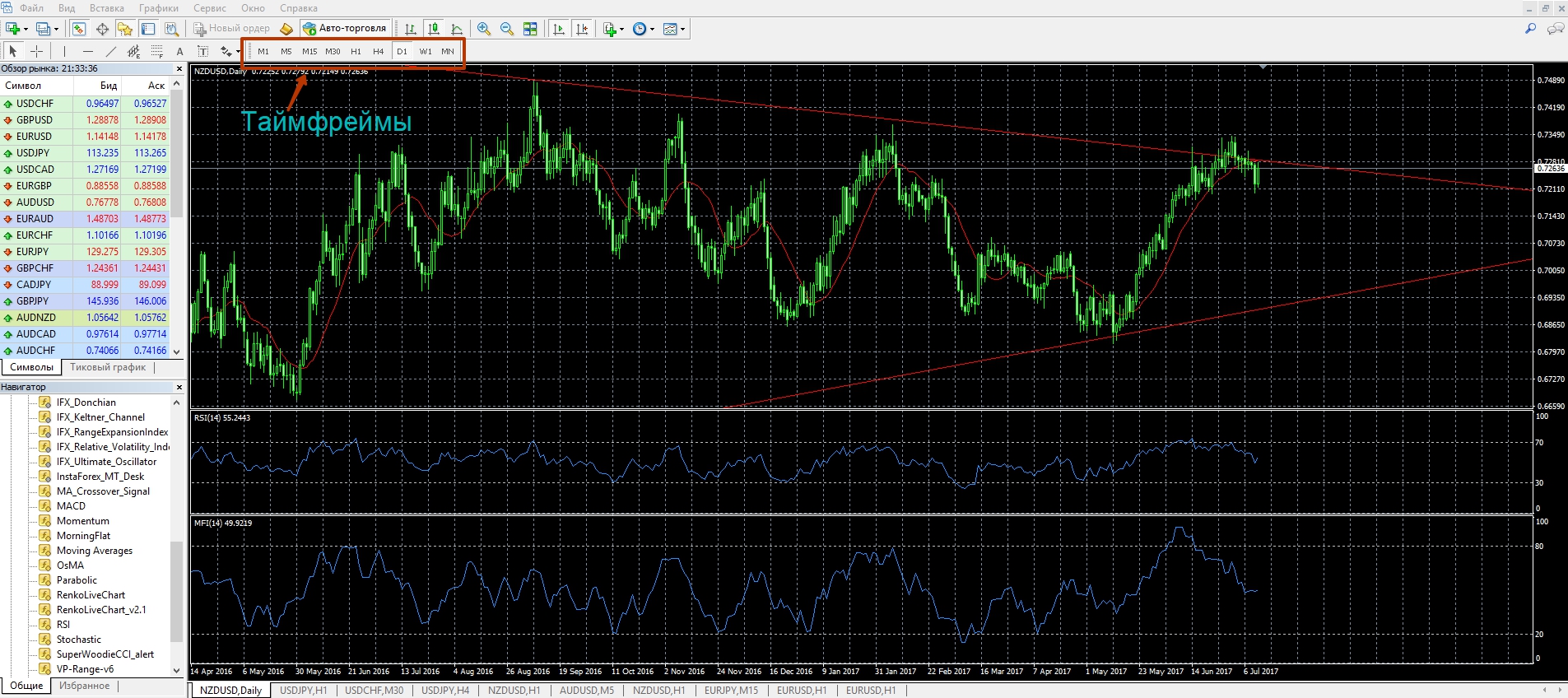The image size is (1568, 698).
Task: Select Moving Averages in Navigator
Action: [x=94, y=551]
